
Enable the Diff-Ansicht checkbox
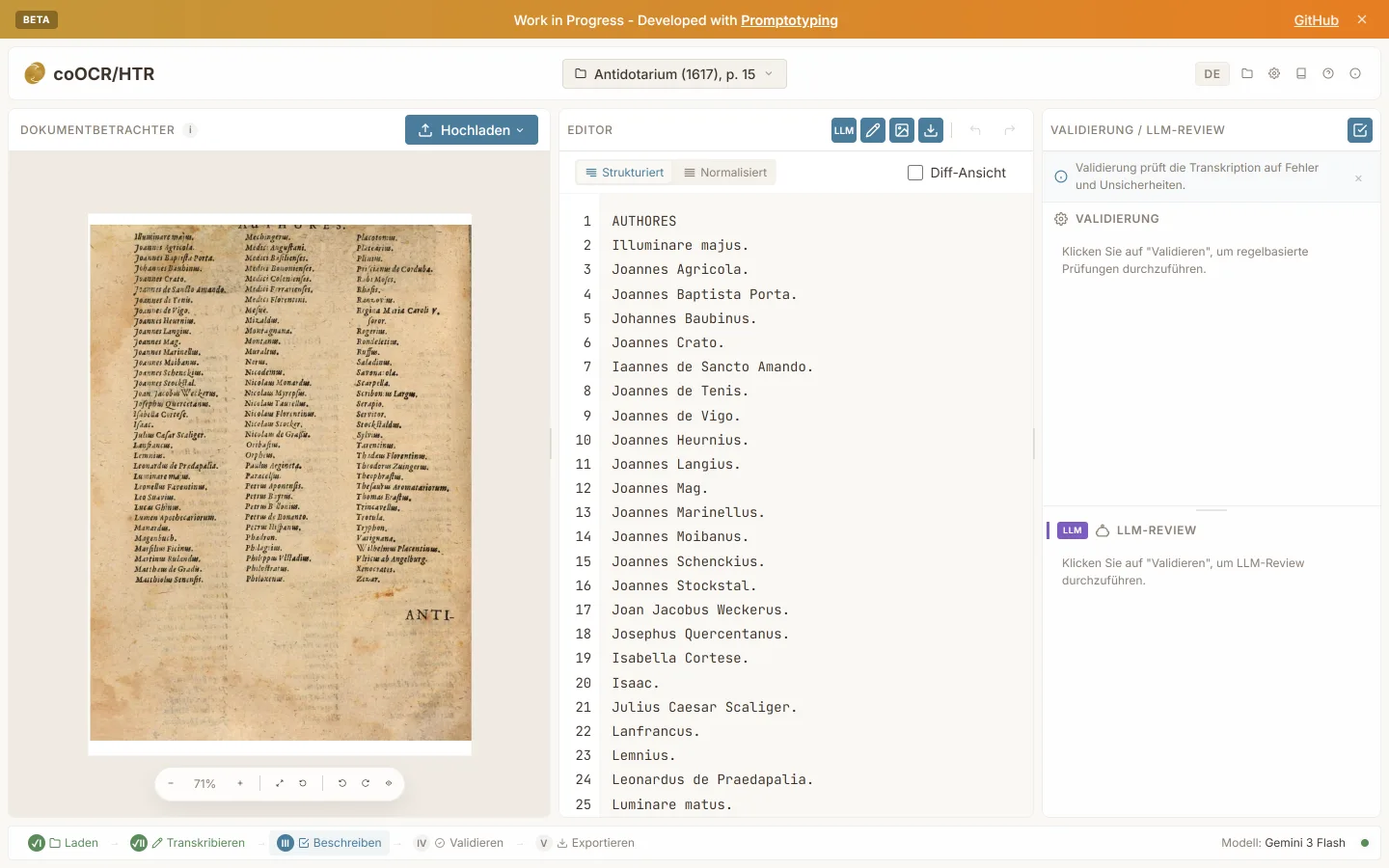[915, 173]
